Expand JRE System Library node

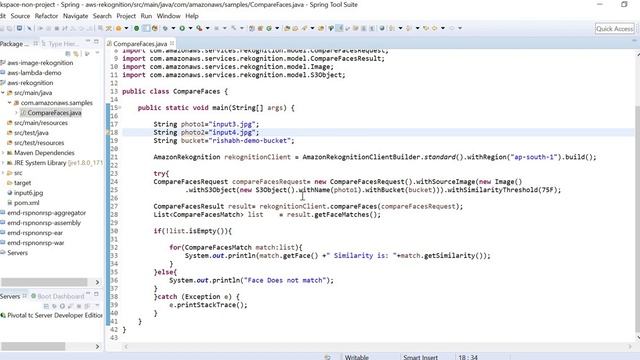(3, 163)
